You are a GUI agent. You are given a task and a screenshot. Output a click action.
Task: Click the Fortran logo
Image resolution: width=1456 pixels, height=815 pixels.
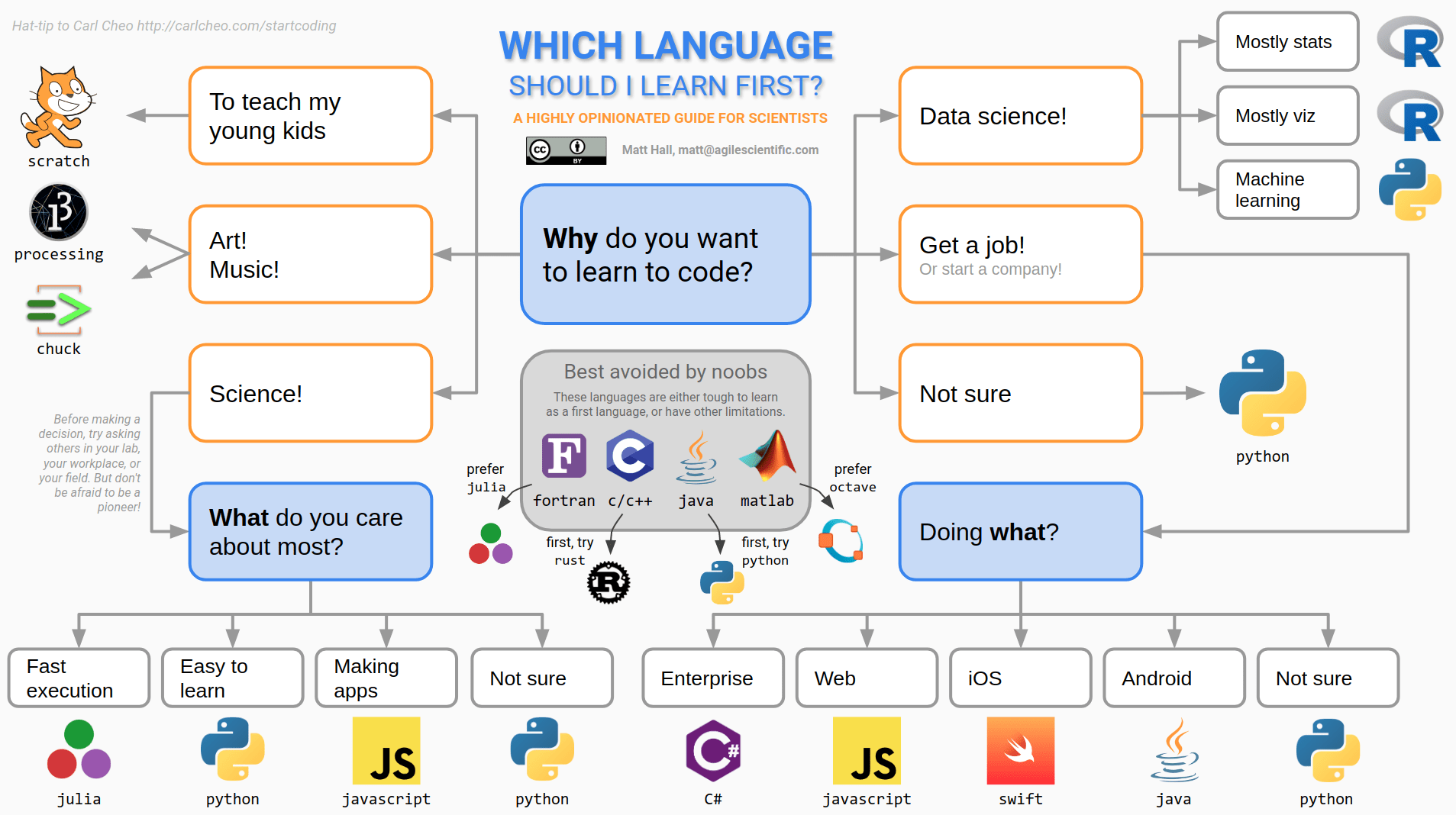[563, 456]
